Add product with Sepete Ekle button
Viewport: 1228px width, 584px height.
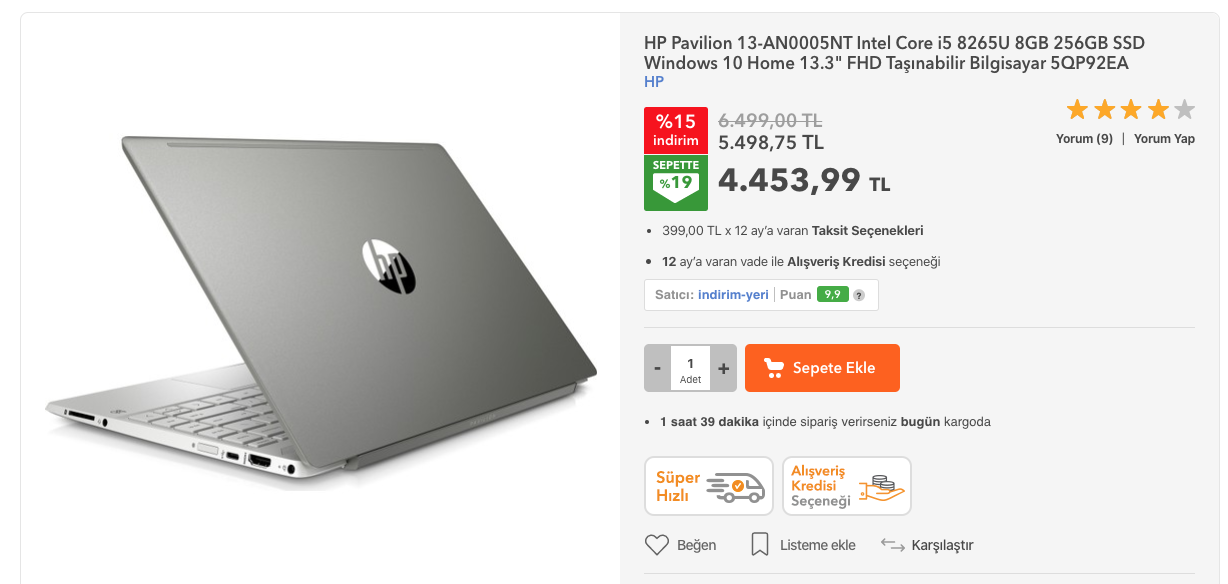pyautogui.click(x=823, y=368)
